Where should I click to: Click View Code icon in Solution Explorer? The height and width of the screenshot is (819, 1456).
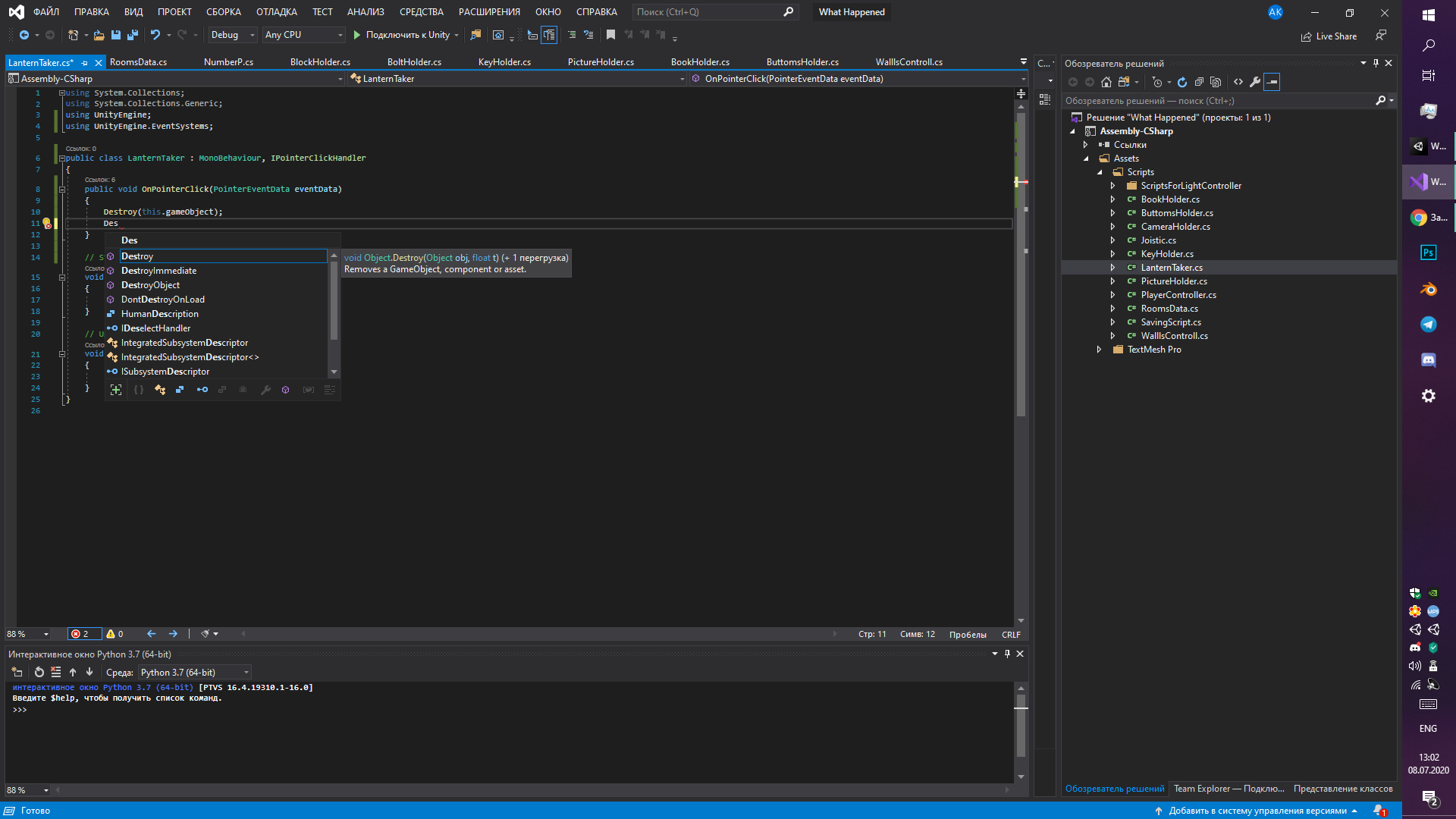coord(1238,82)
